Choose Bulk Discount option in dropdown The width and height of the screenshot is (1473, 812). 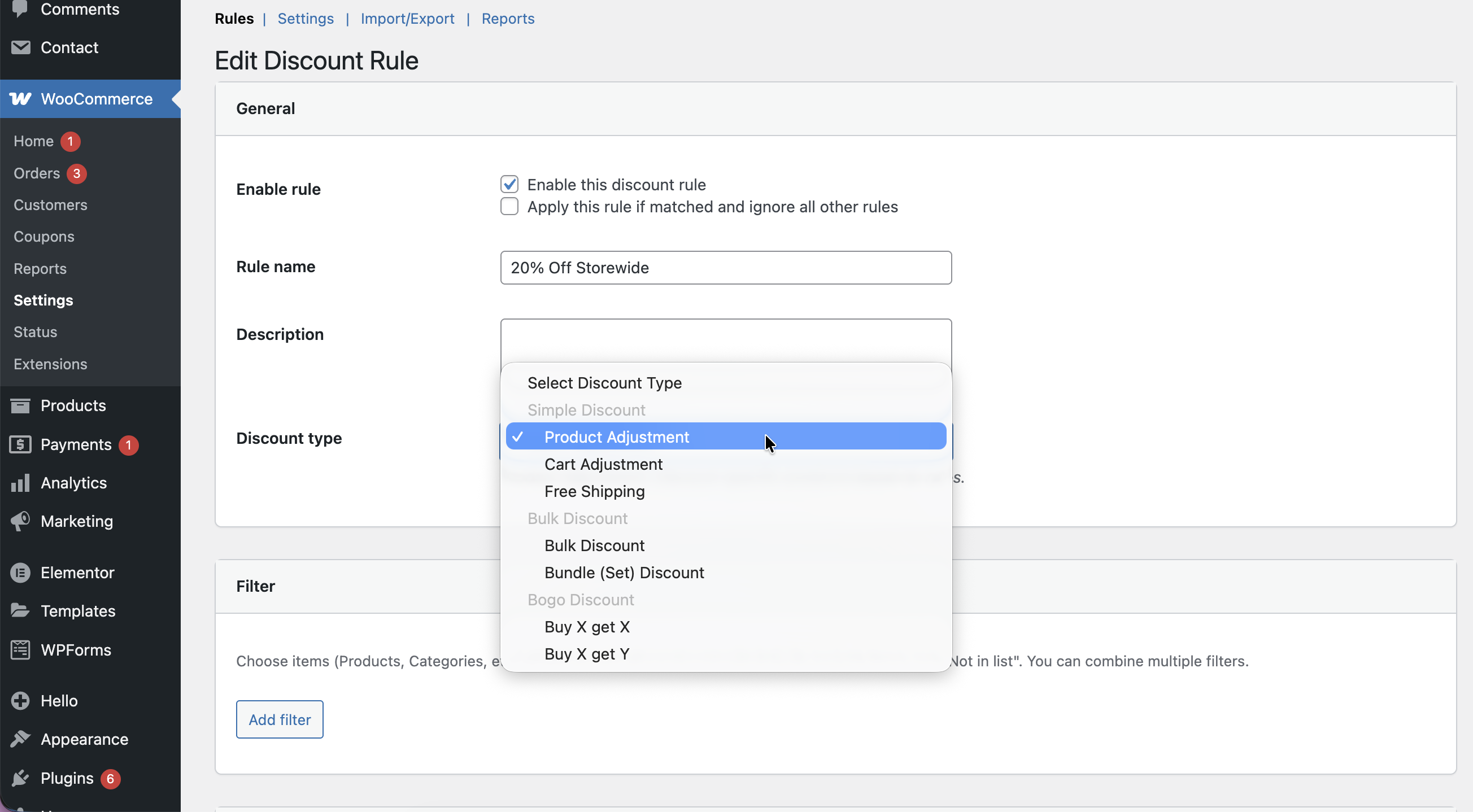pos(594,545)
